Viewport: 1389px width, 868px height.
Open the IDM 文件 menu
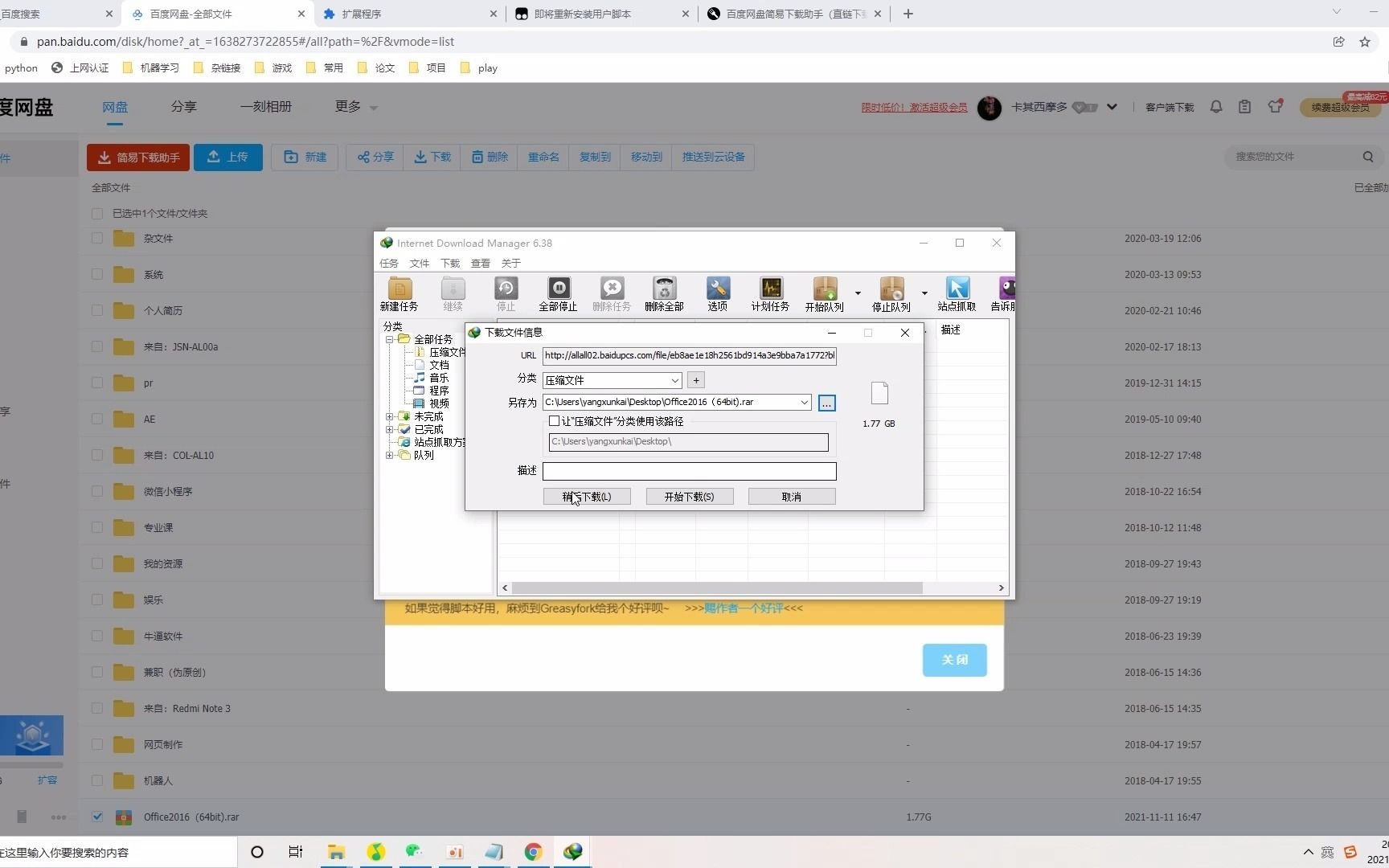tap(420, 263)
